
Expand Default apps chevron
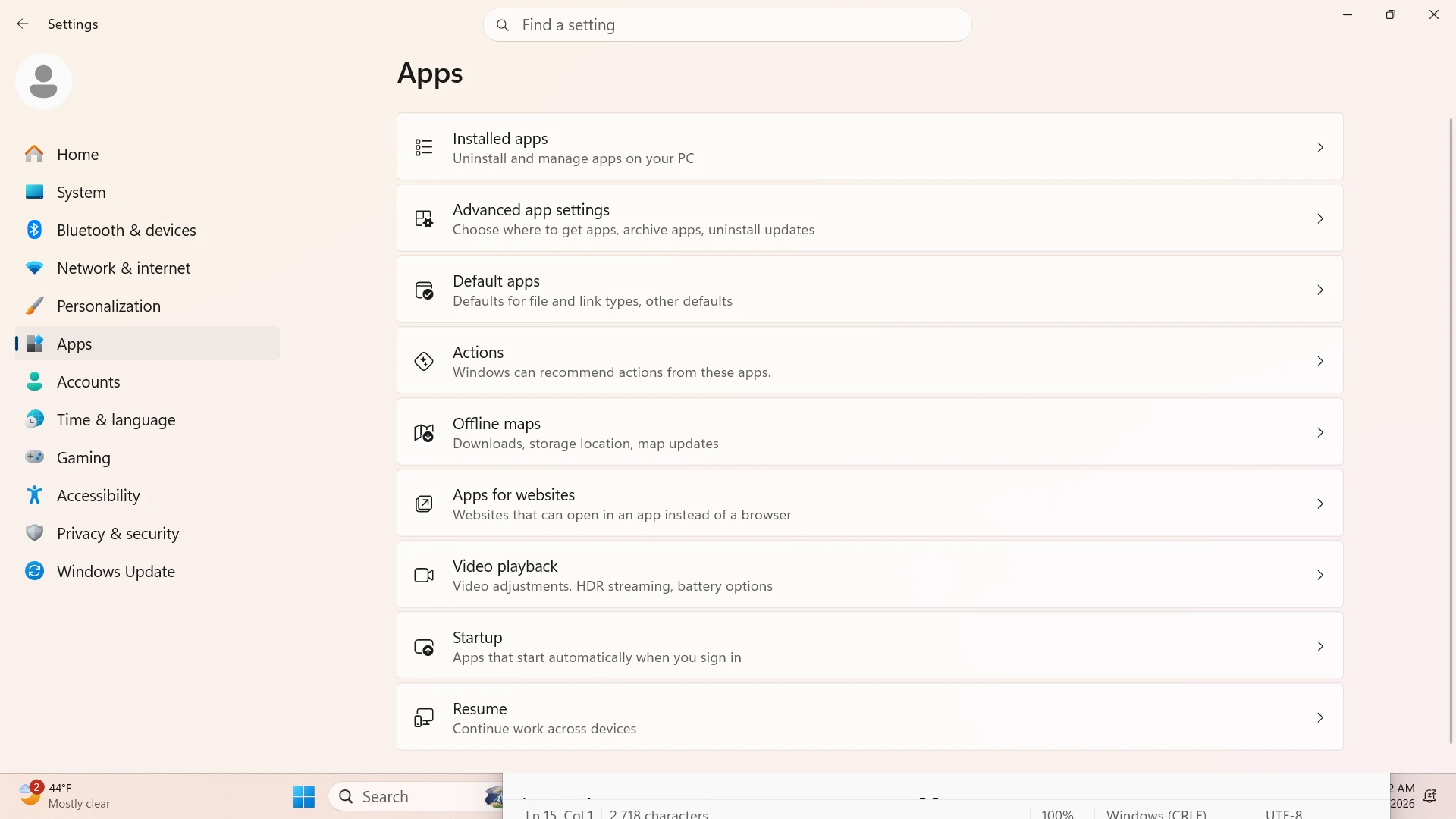click(1320, 290)
